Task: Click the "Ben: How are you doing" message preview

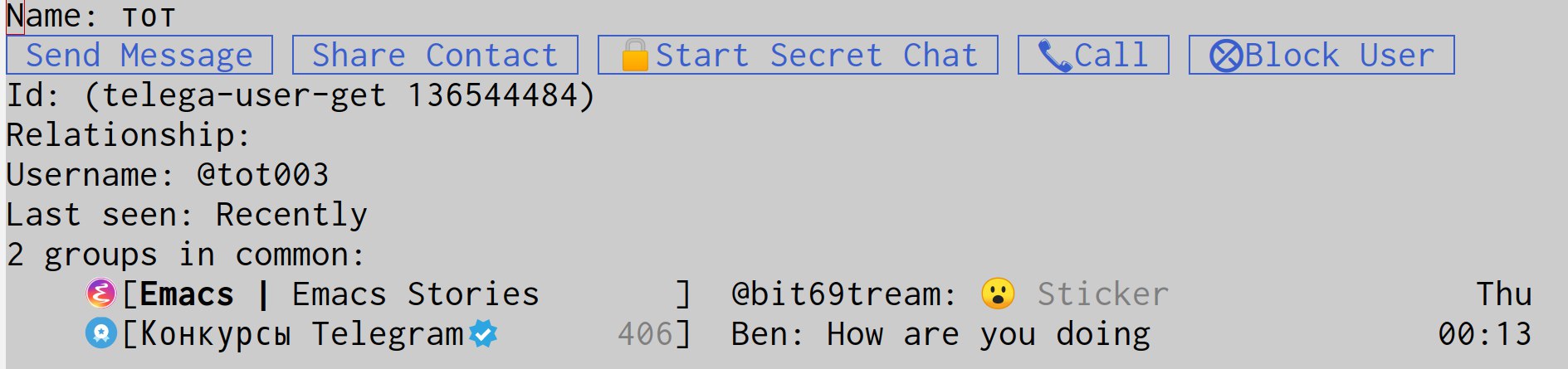Action: click(940, 334)
